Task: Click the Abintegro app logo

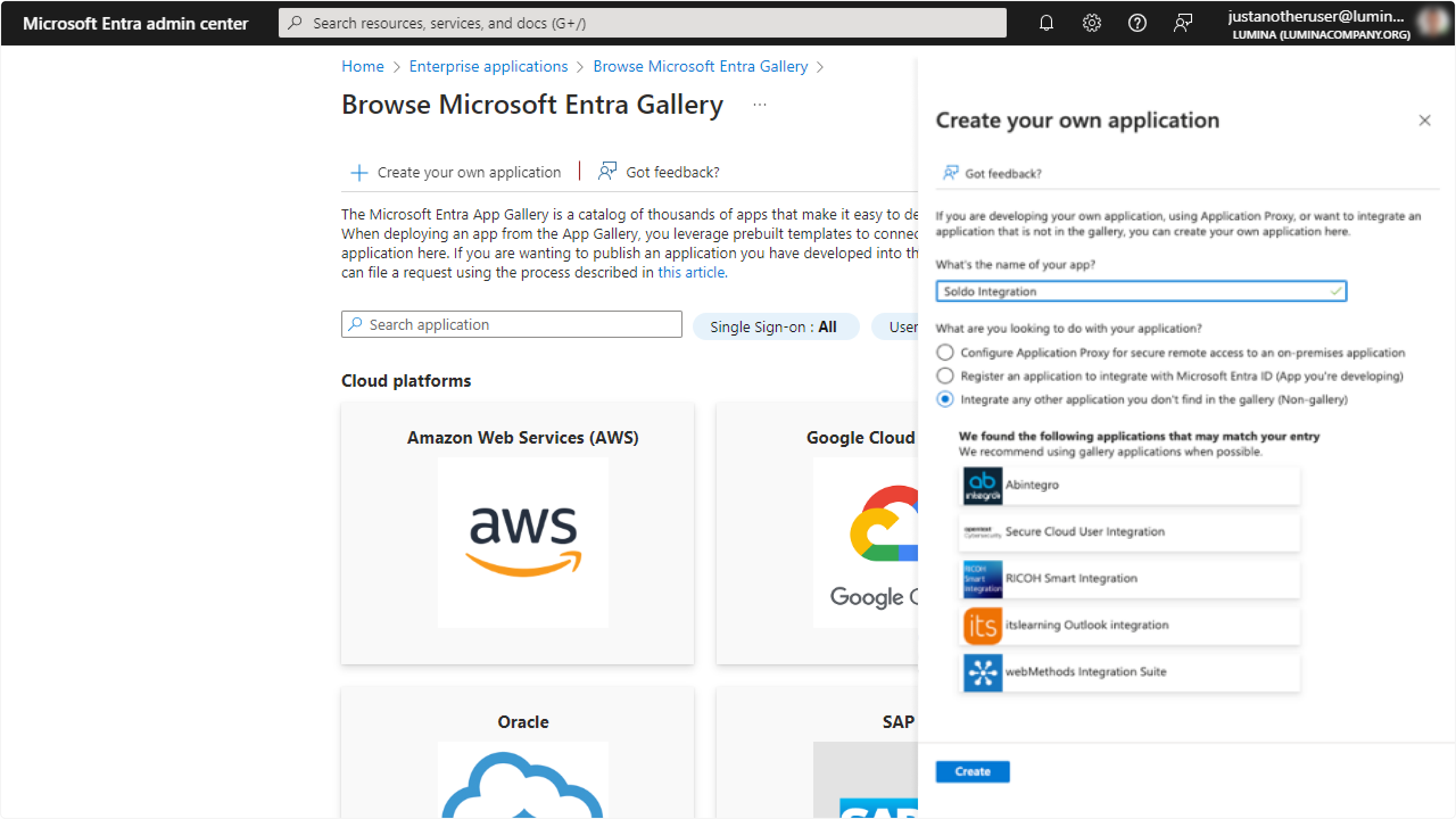Action: point(982,486)
